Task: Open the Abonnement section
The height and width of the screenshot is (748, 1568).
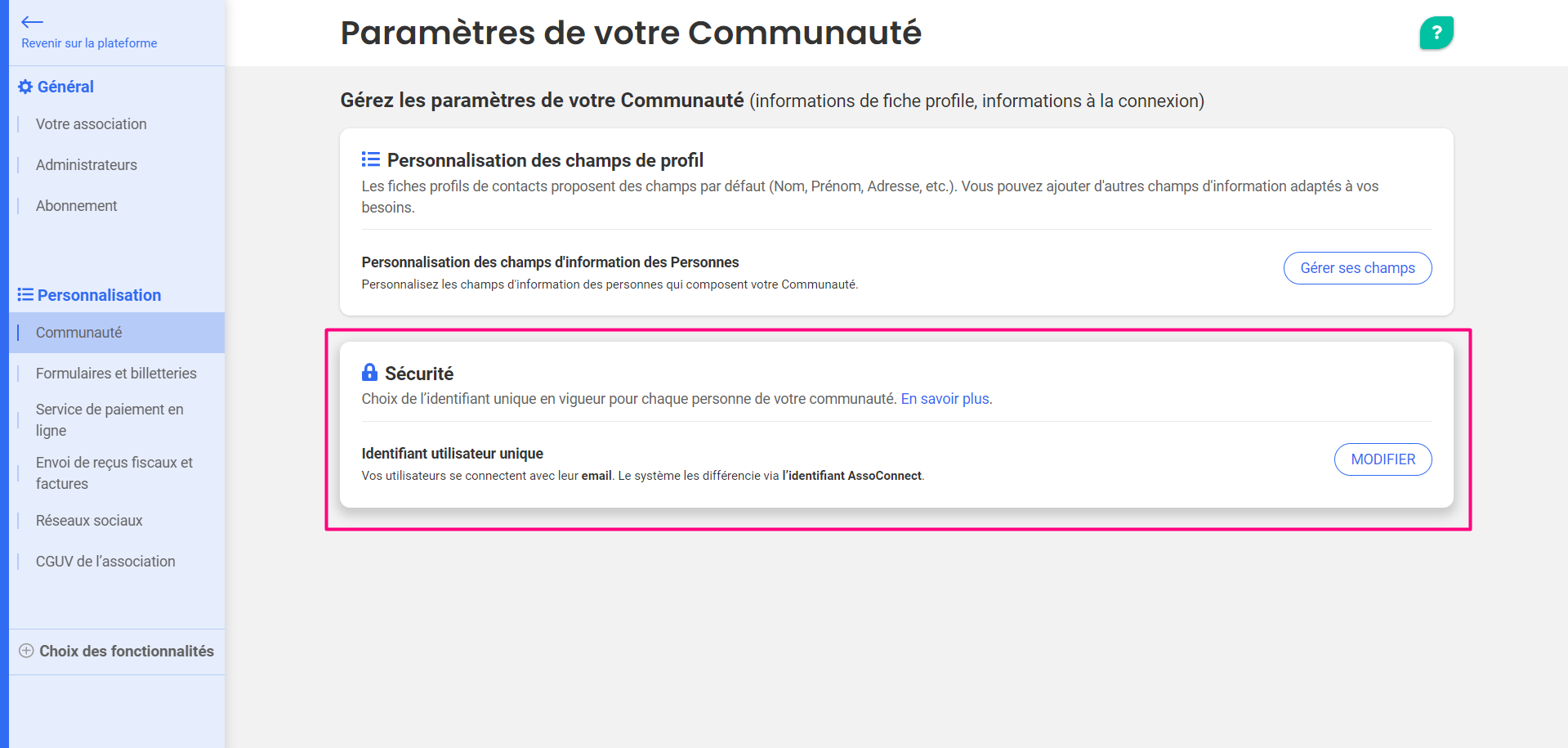Action: tap(76, 206)
